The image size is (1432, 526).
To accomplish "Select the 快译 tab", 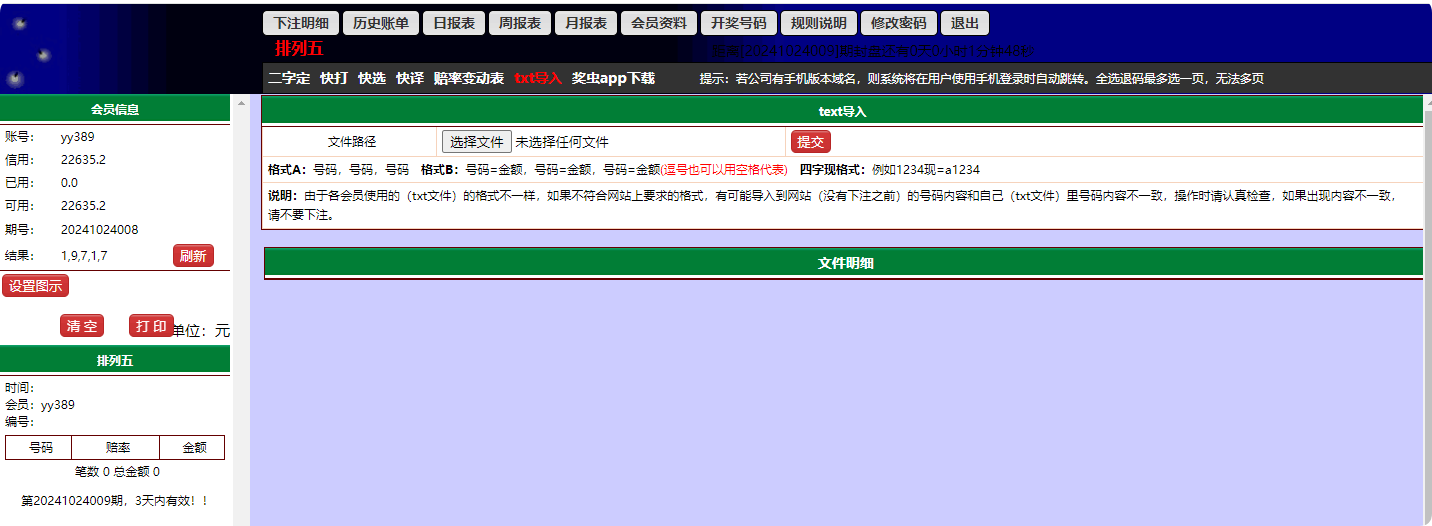I will coord(410,78).
